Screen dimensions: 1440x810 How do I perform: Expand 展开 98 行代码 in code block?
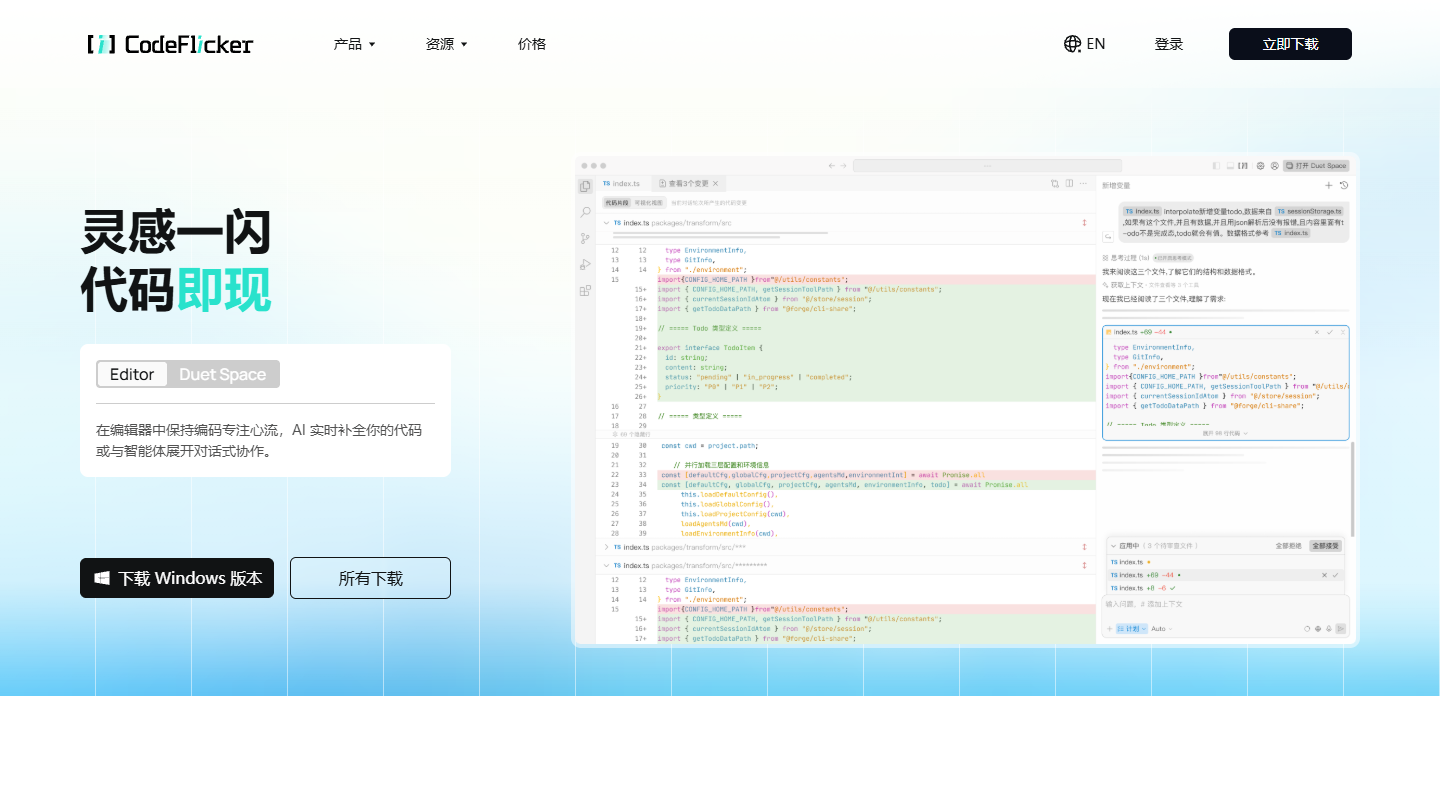click(1225, 434)
